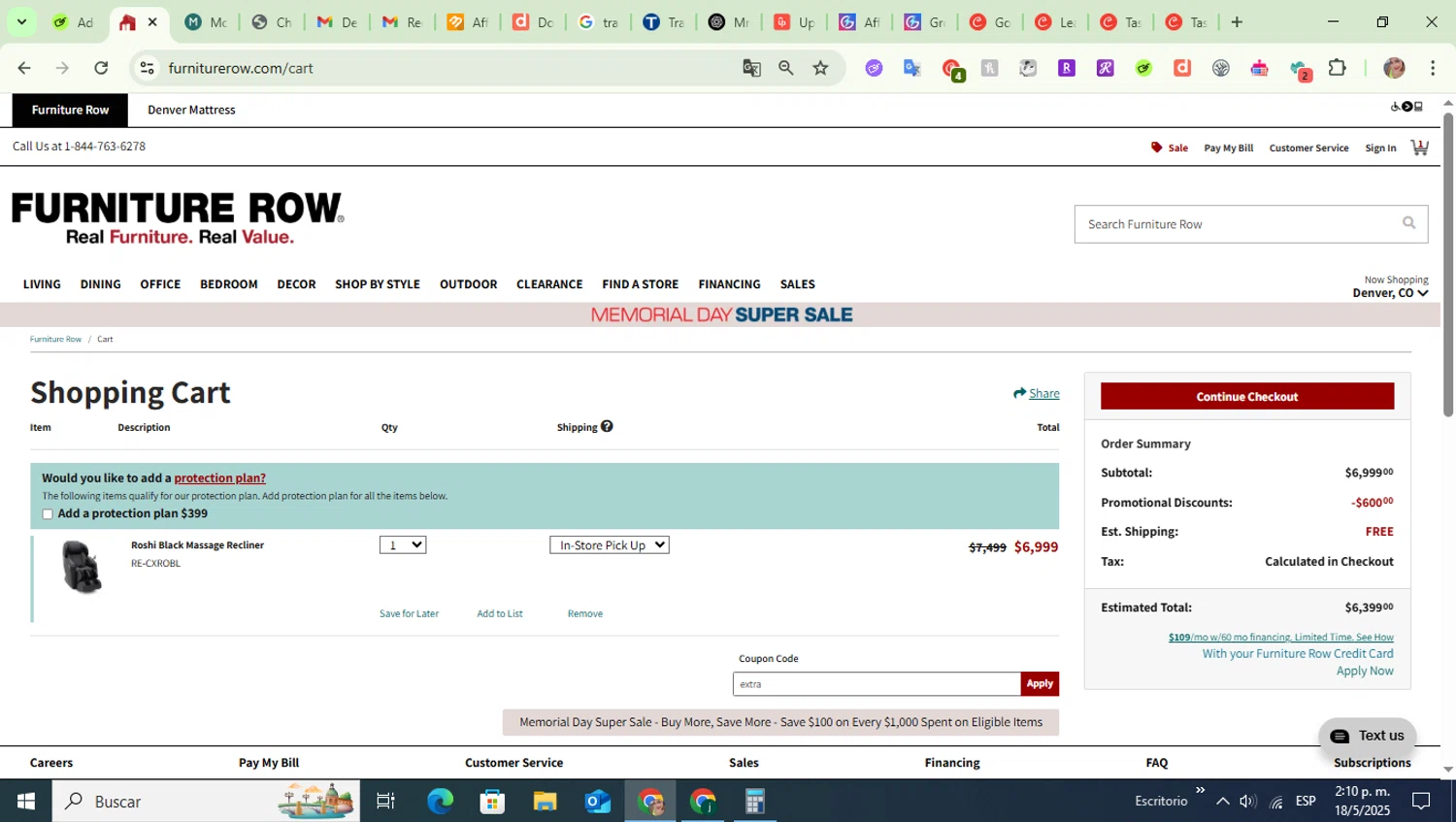Open Task View in the taskbar

(385, 801)
